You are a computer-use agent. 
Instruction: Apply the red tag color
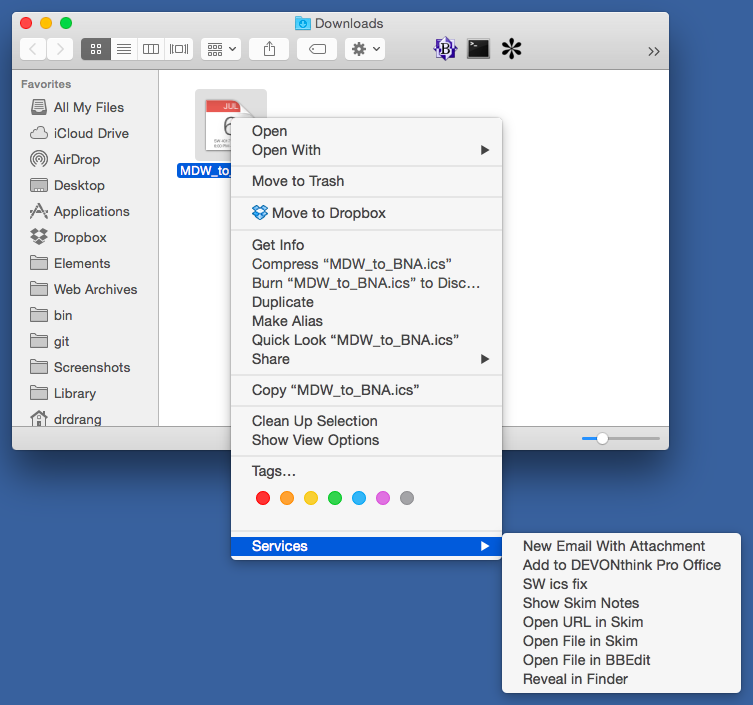263,498
